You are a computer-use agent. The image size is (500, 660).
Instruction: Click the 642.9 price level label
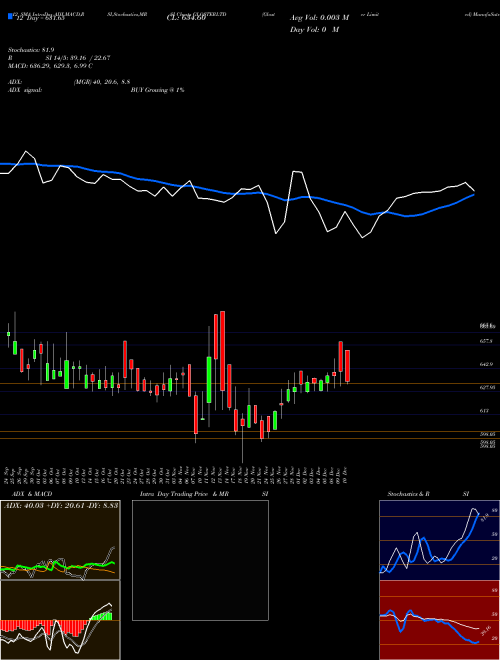click(x=486, y=364)
